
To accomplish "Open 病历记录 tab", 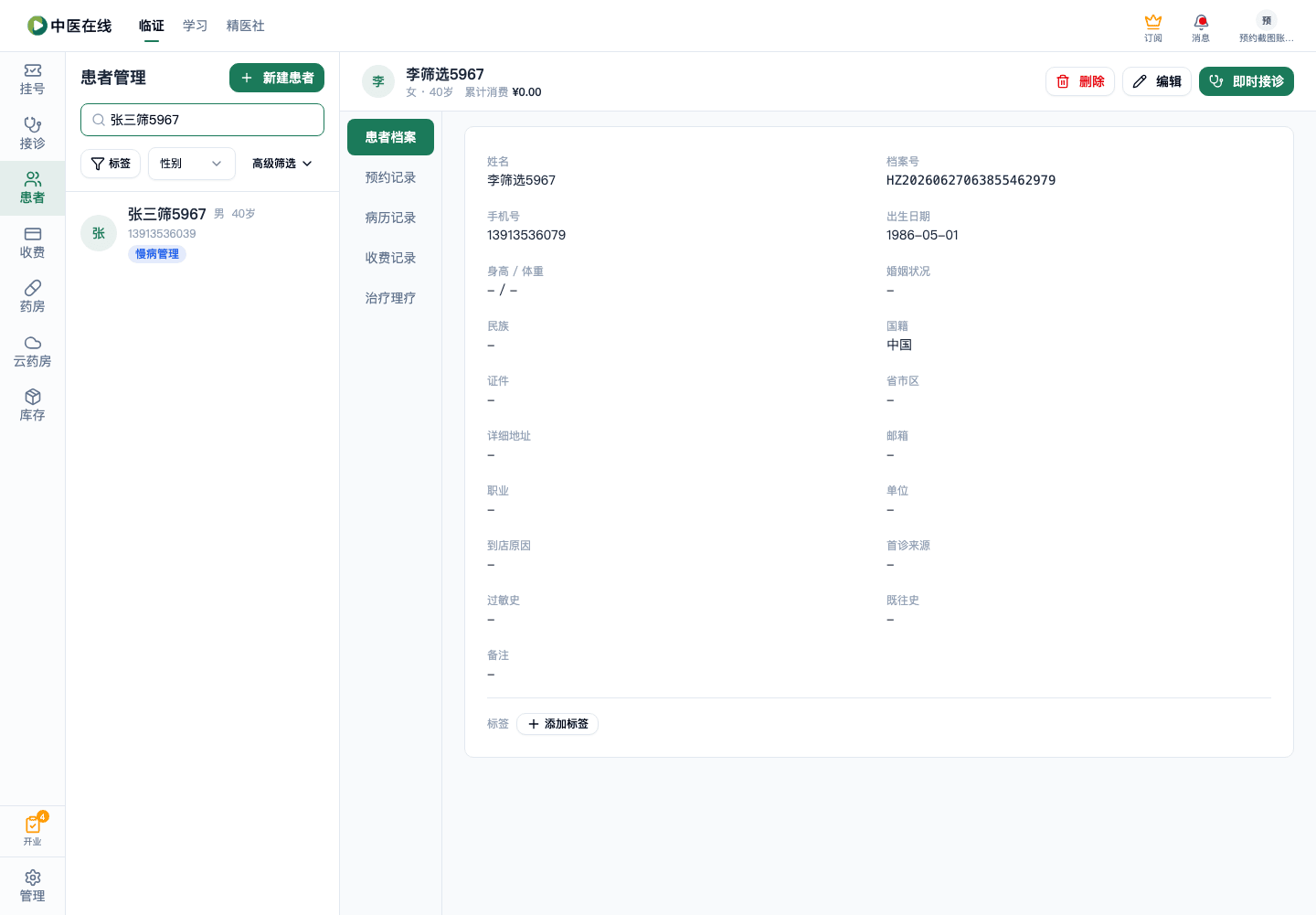I will click(x=390, y=218).
